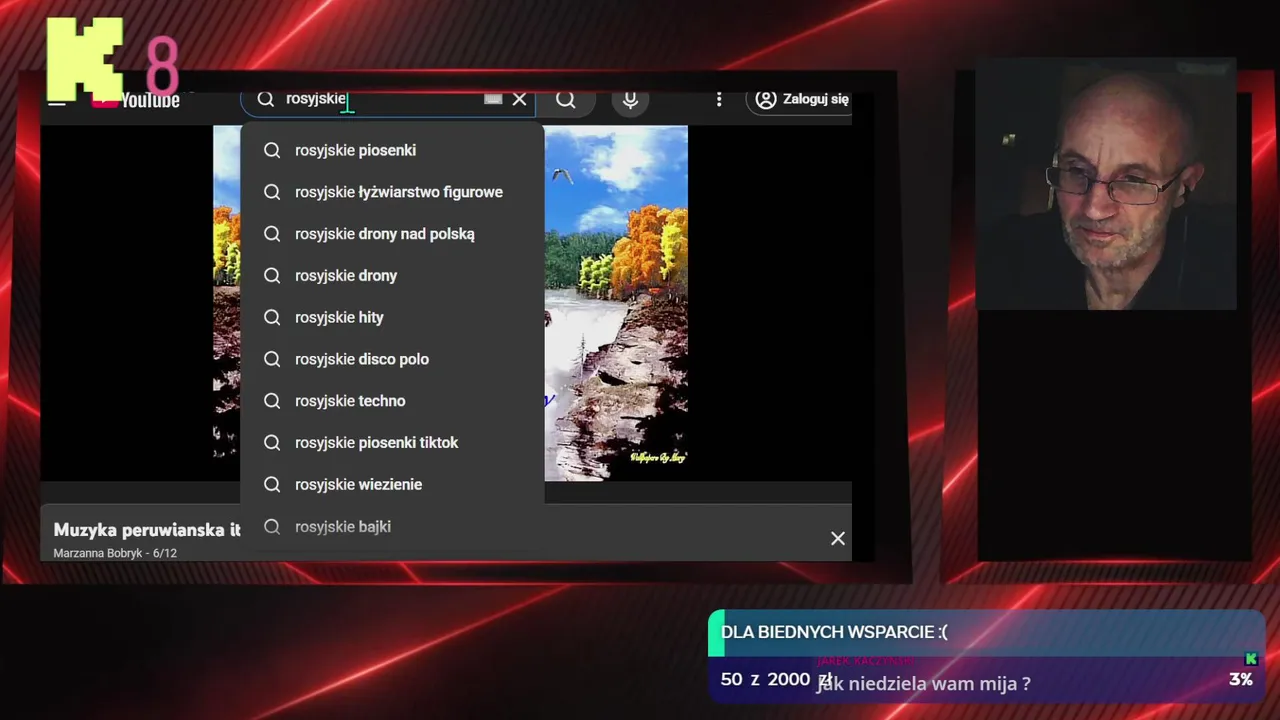This screenshot has width=1280, height=720.
Task: Close the playlist panel with the X
Action: pyautogui.click(x=838, y=538)
